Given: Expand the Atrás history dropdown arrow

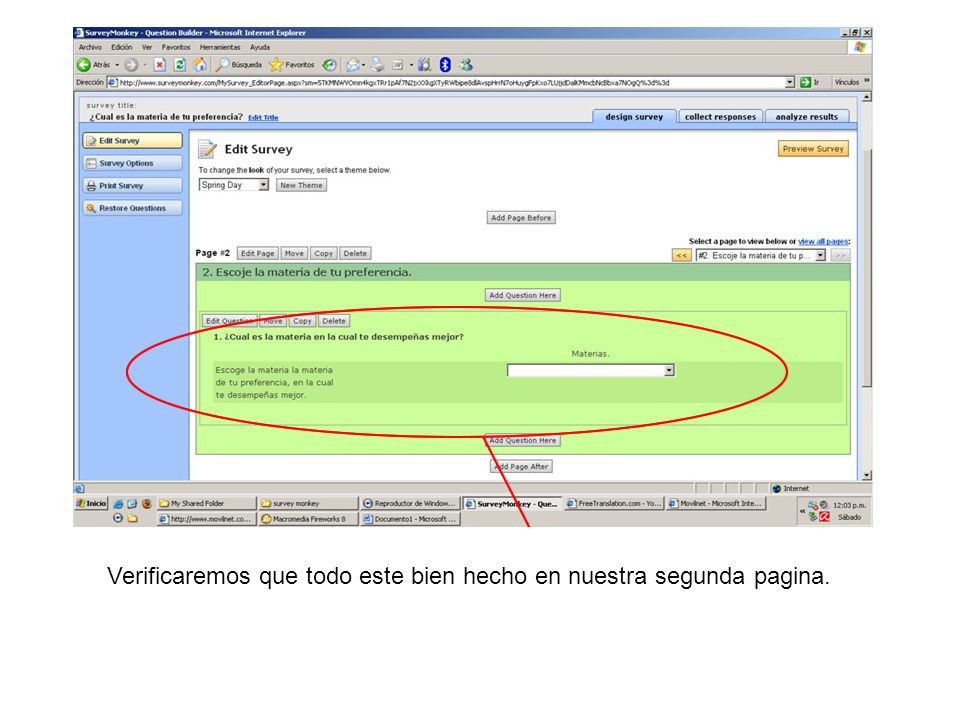Looking at the screenshot, I should point(117,65).
